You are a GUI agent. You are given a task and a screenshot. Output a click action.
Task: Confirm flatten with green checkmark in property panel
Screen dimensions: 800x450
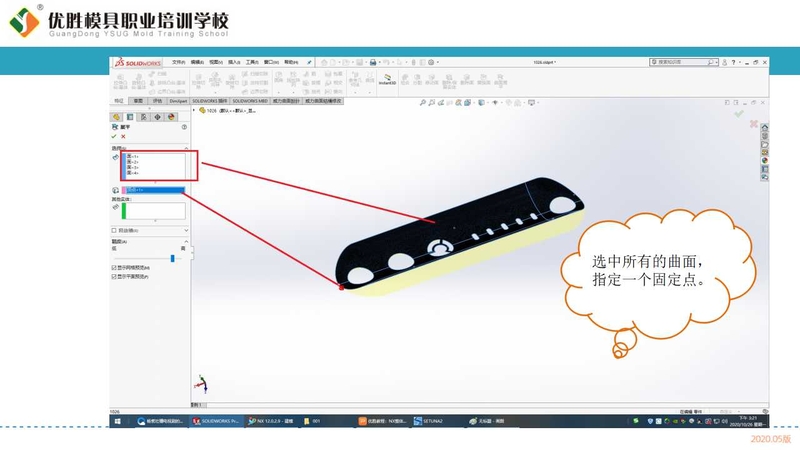(115, 137)
